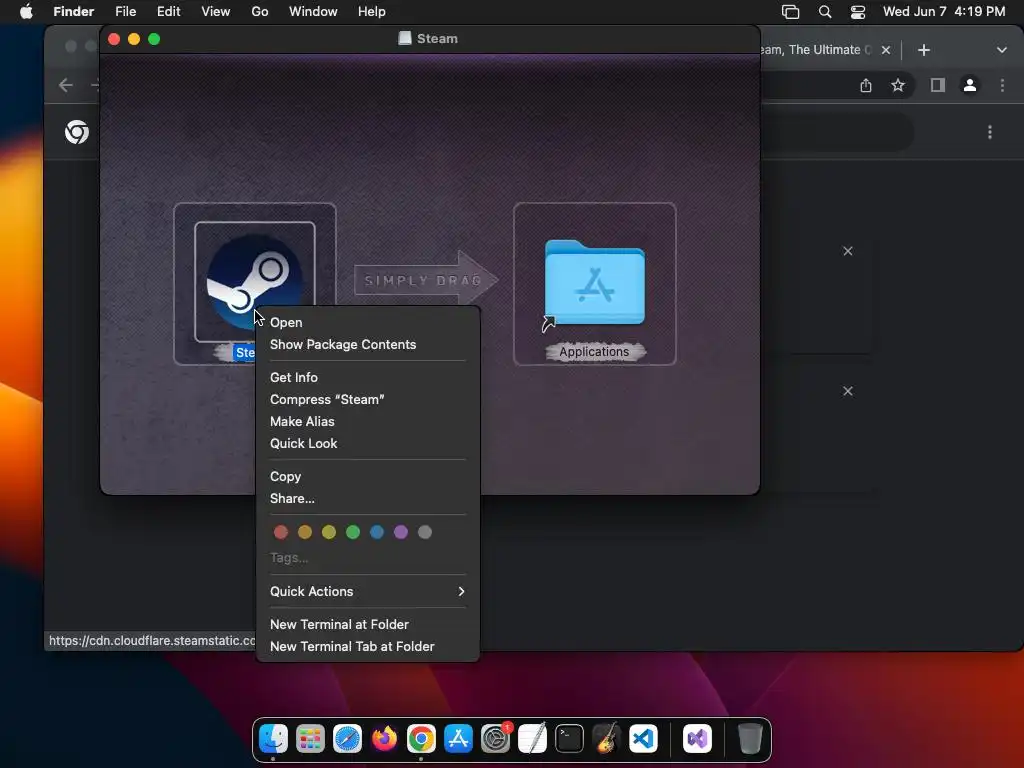Open Stage Manager menu bar icon

[x=790, y=11]
